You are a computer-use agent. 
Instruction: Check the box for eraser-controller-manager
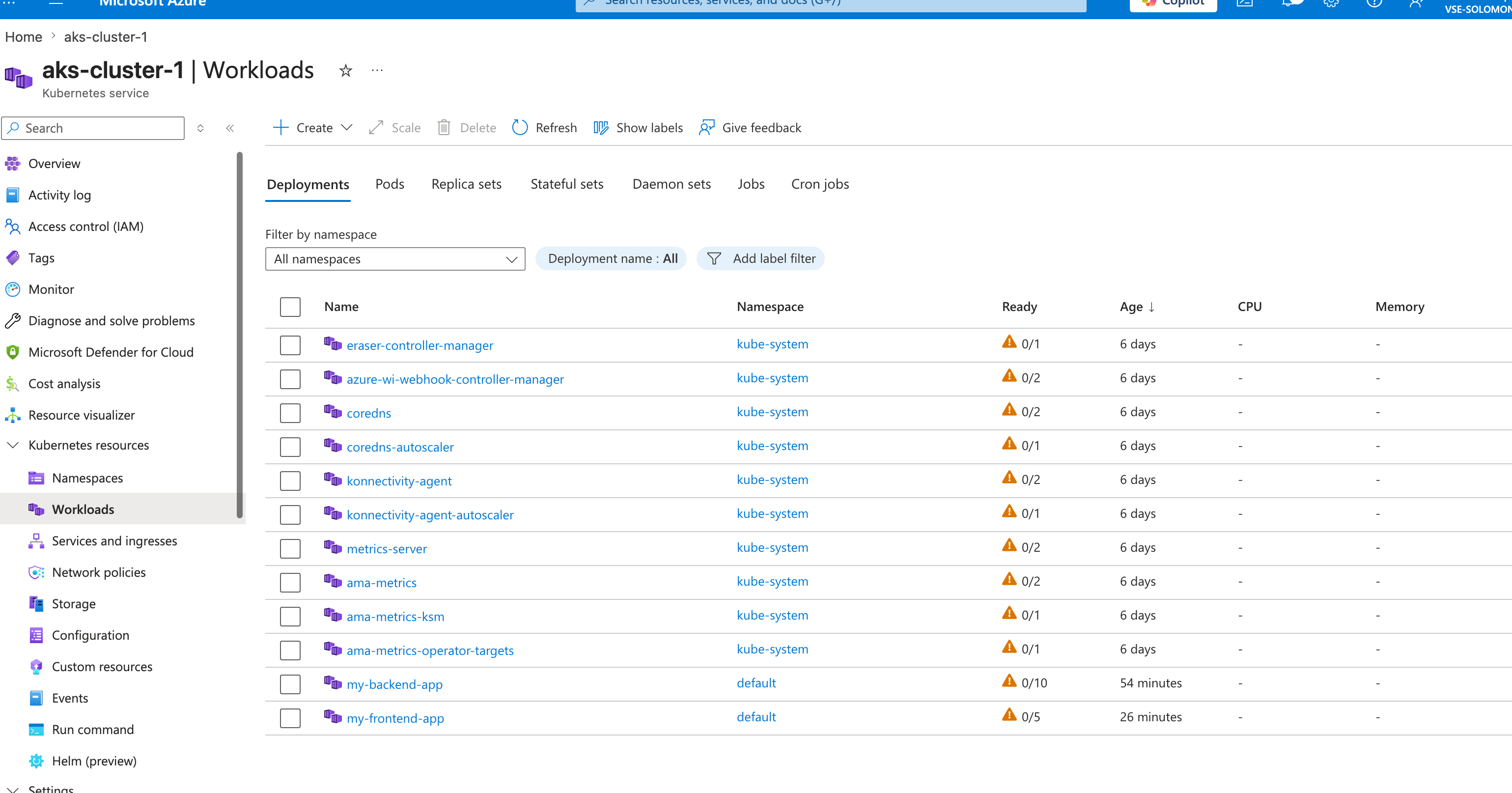(290, 345)
